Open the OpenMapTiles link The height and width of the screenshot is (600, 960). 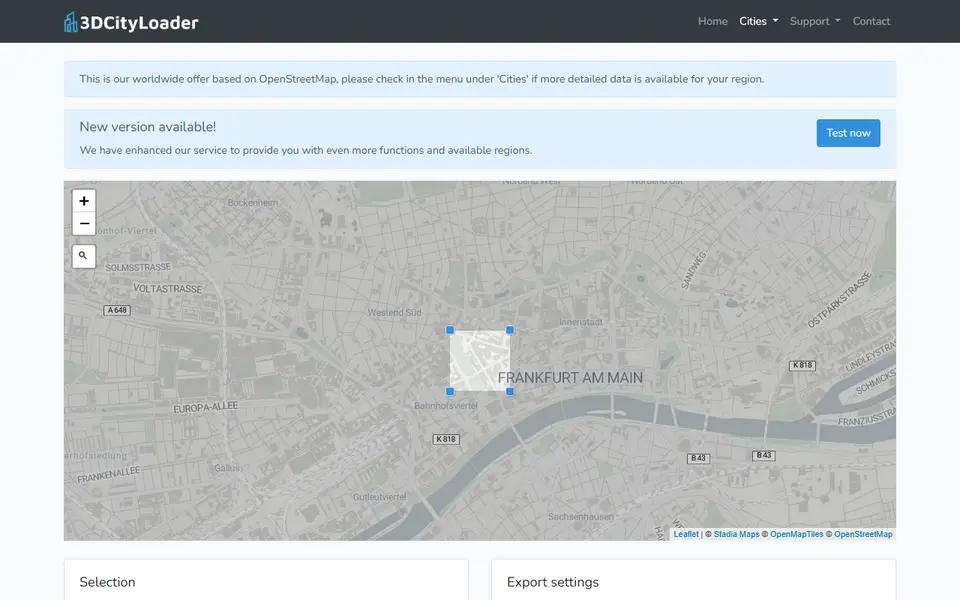[x=797, y=534]
